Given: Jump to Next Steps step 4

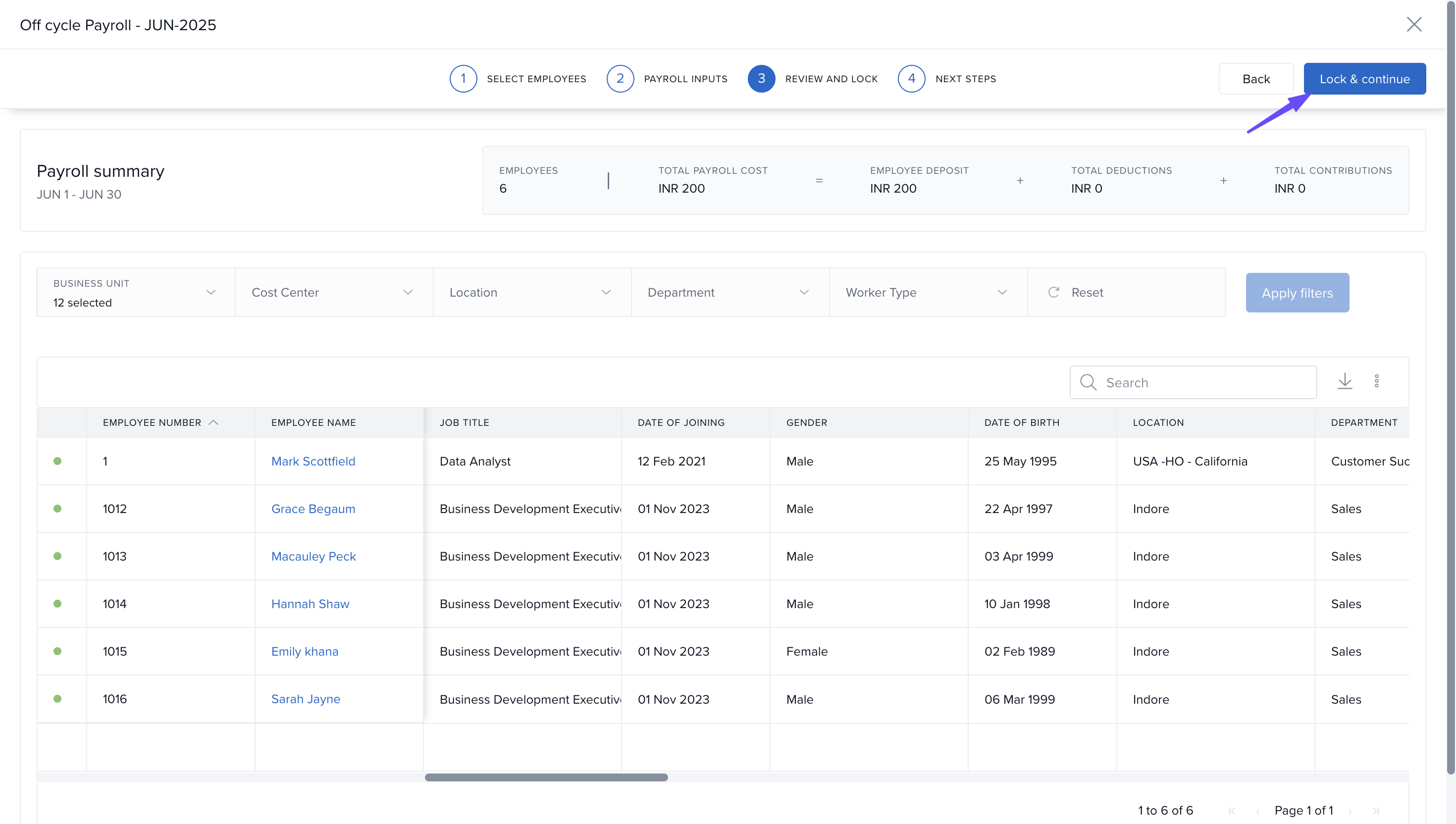Looking at the screenshot, I should [x=911, y=79].
